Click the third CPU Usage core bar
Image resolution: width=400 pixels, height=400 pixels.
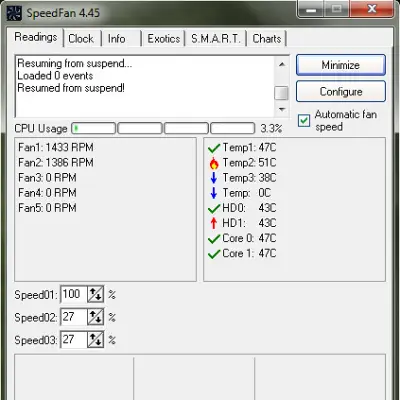[x=186, y=128]
